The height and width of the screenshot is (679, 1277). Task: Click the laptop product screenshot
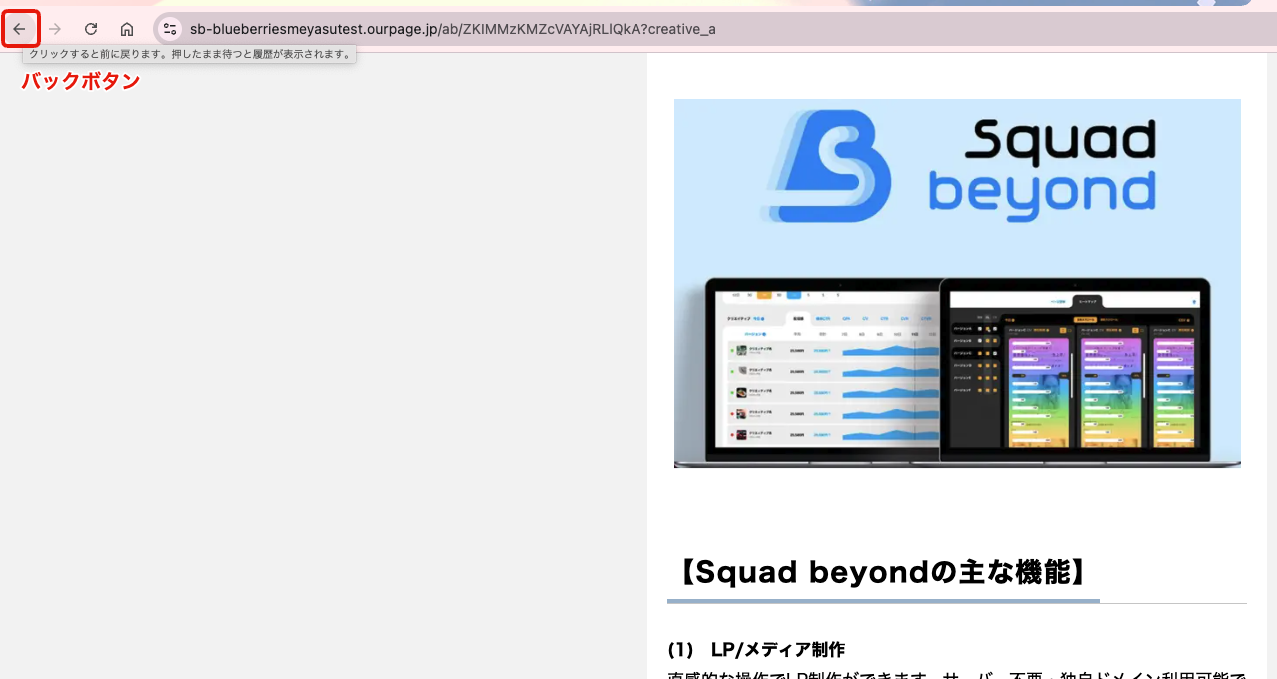pyautogui.click(x=956, y=373)
